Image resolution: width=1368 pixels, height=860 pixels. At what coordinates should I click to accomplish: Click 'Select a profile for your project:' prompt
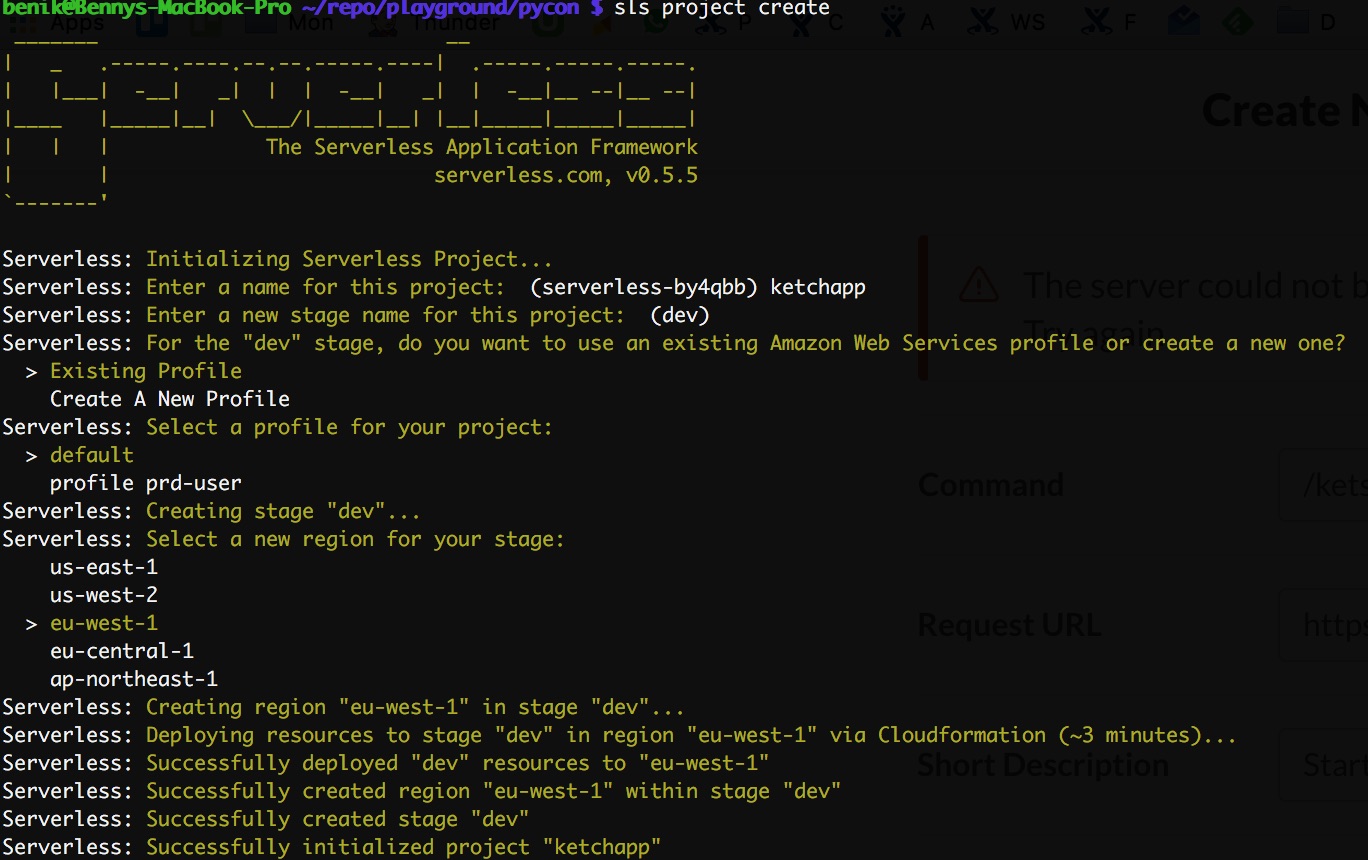[x=349, y=427]
